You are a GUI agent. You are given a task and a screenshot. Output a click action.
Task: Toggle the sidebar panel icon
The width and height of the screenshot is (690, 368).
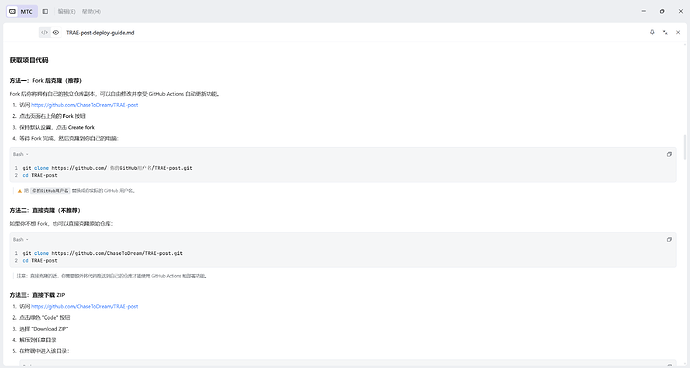point(45,11)
